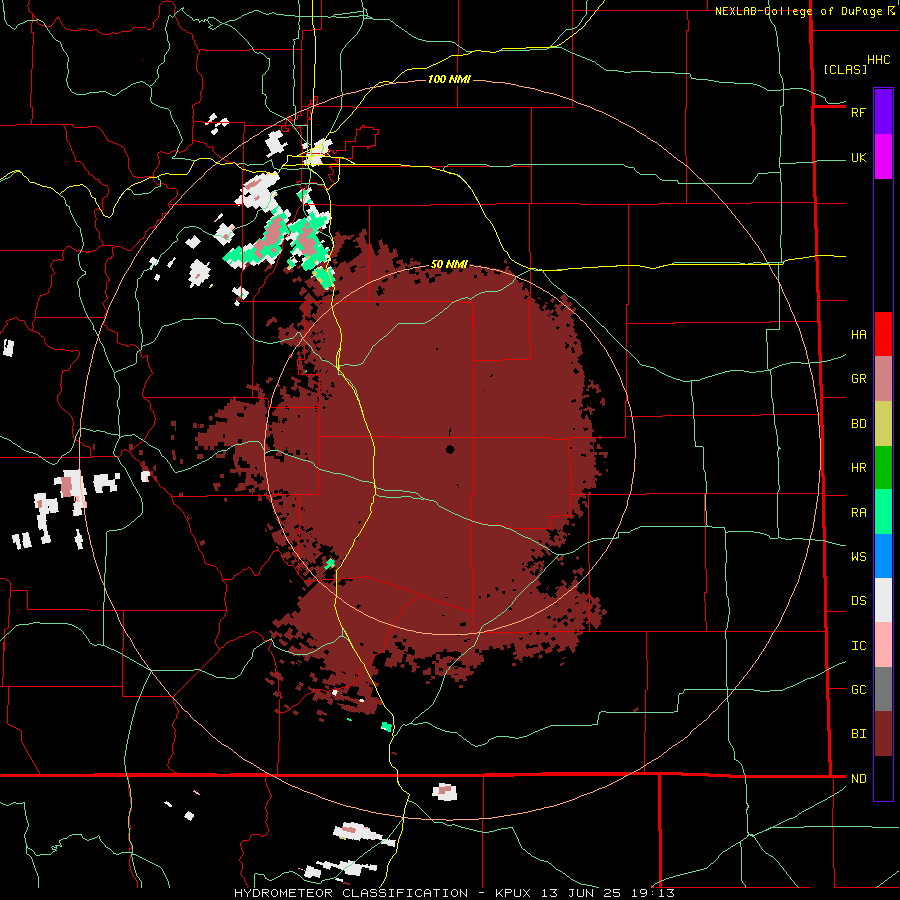Click the dusty pink GR legend swatch
900x900 pixels.
tap(883, 378)
